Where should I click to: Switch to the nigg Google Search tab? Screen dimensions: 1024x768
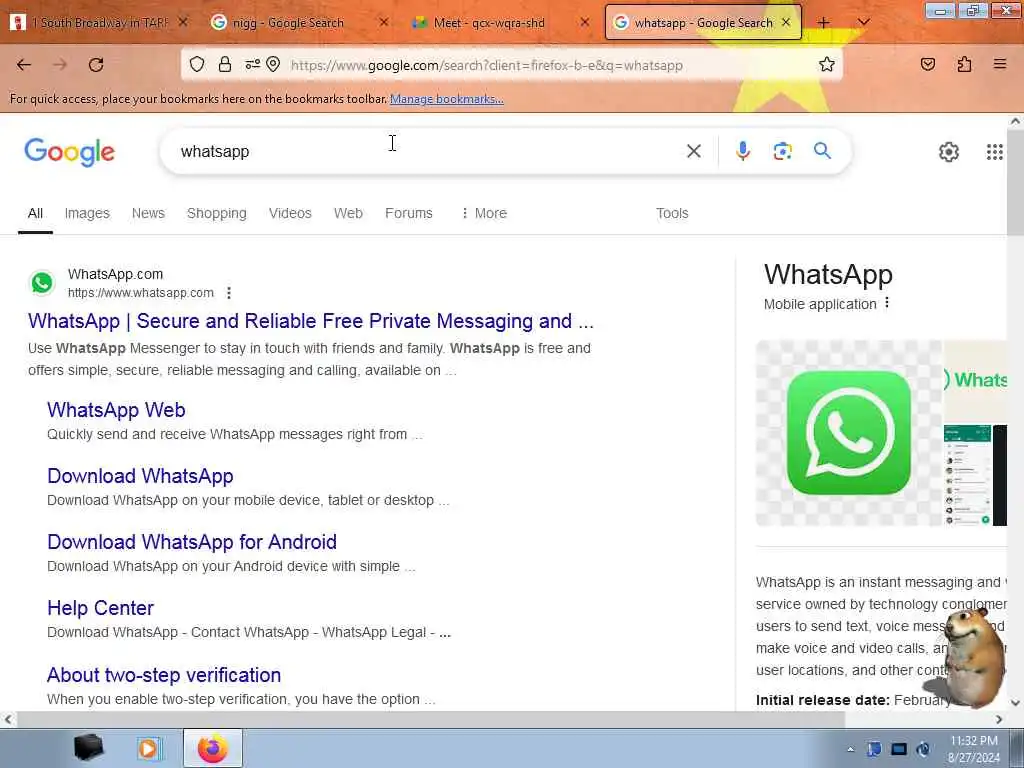[299, 23]
